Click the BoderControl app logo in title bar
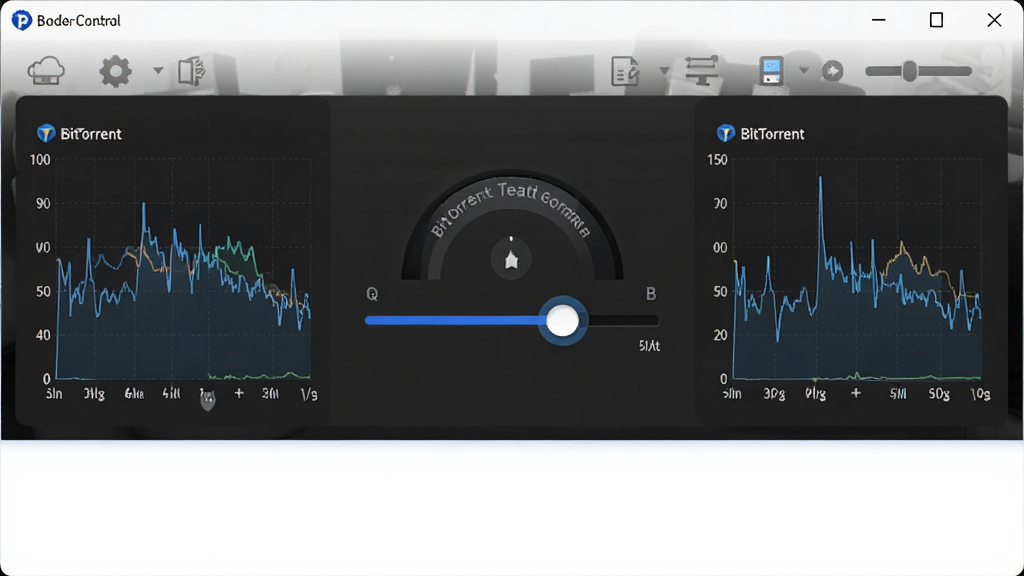This screenshot has height=576, width=1024. click(22, 20)
